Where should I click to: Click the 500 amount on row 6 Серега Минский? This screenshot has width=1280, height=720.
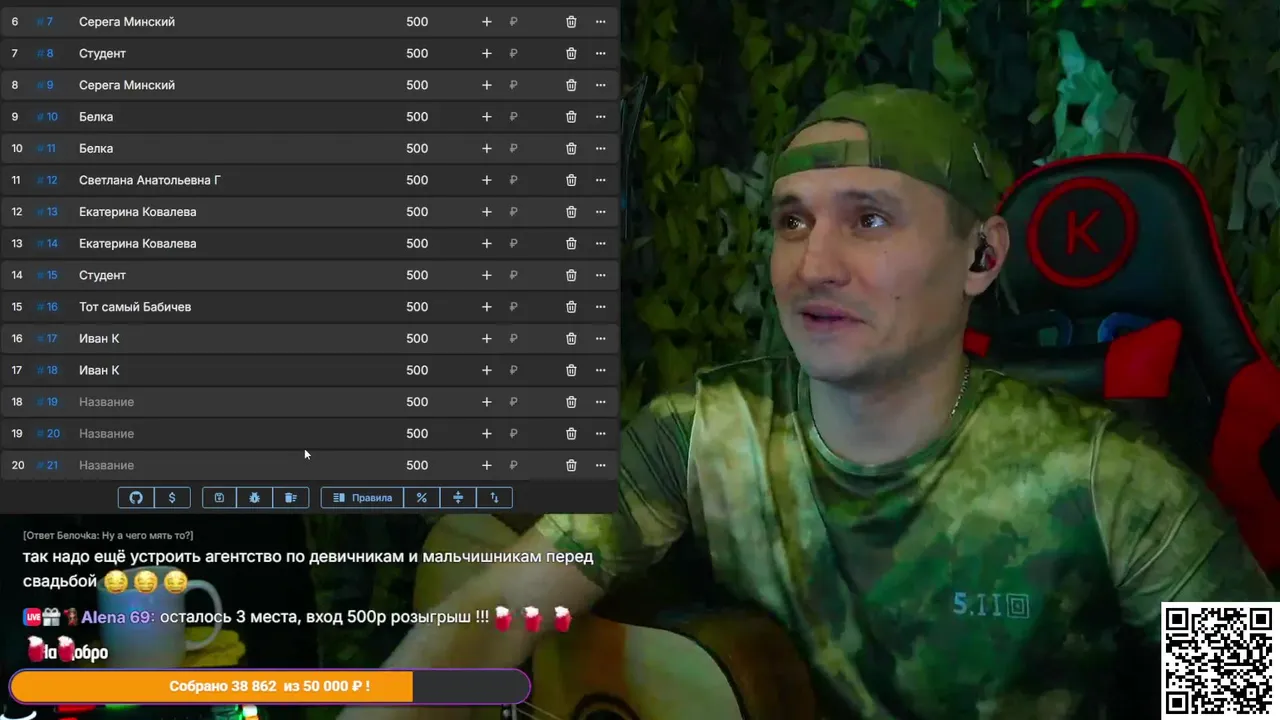click(x=417, y=22)
